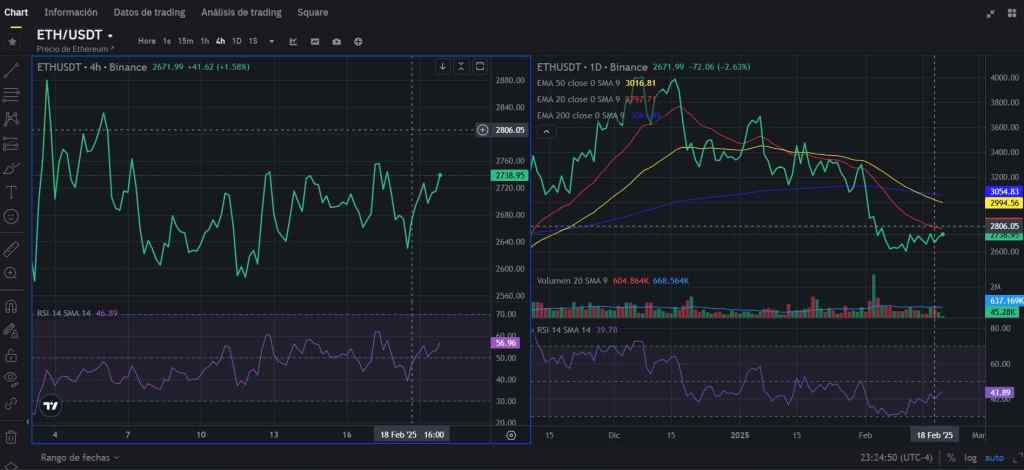Screen dimensions: 1024x470
Task: Click the fullscreen expand icon top right
Action: (x=991, y=12)
